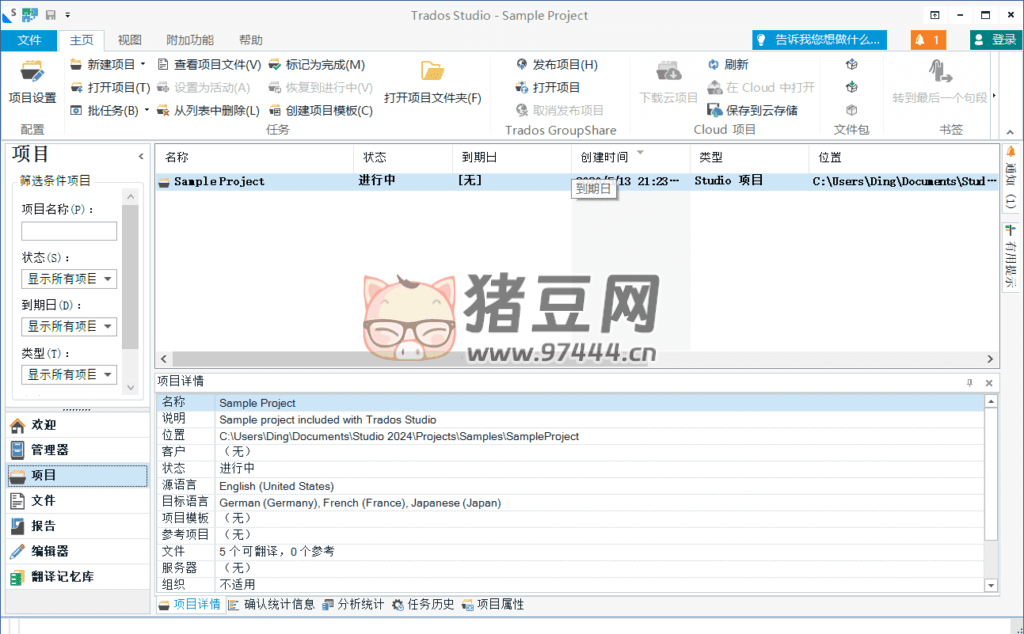Click the save icon in title bar

click(50, 14)
